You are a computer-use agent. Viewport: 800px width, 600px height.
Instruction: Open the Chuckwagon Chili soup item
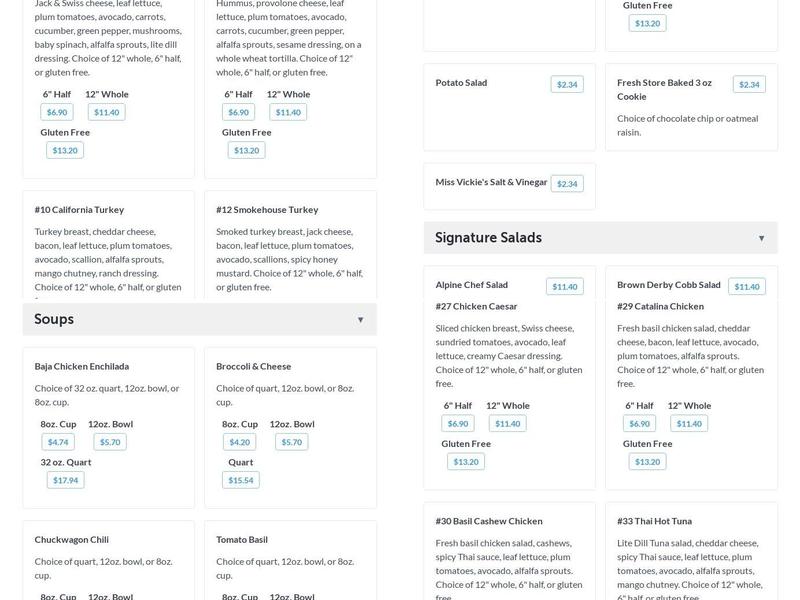pyautogui.click(x=71, y=540)
